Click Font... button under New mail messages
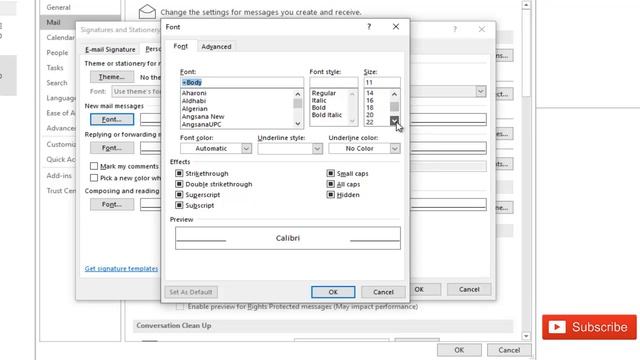Image resolution: width=640 pixels, height=360 pixels. [x=112, y=120]
